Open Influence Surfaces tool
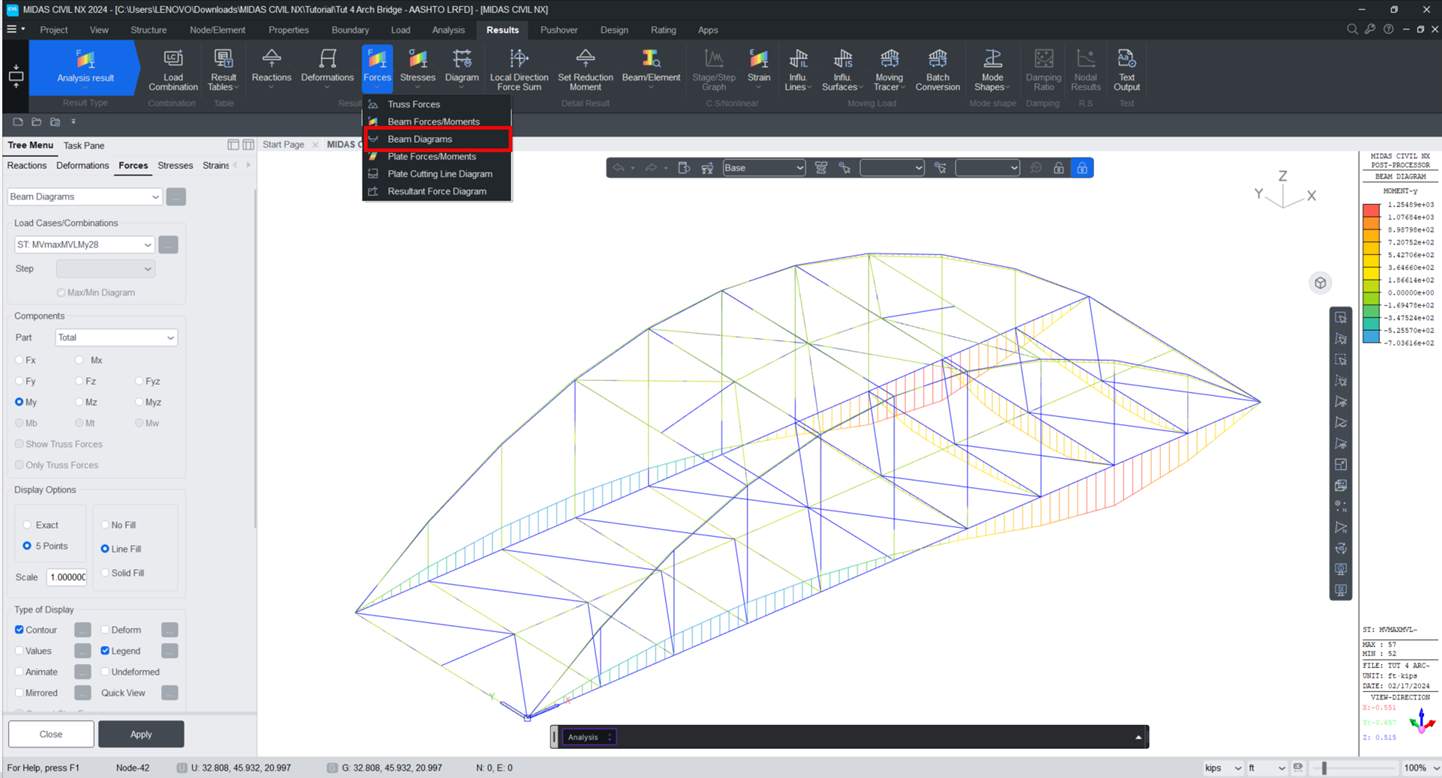Image resolution: width=1442 pixels, height=778 pixels. click(x=843, y=70)
